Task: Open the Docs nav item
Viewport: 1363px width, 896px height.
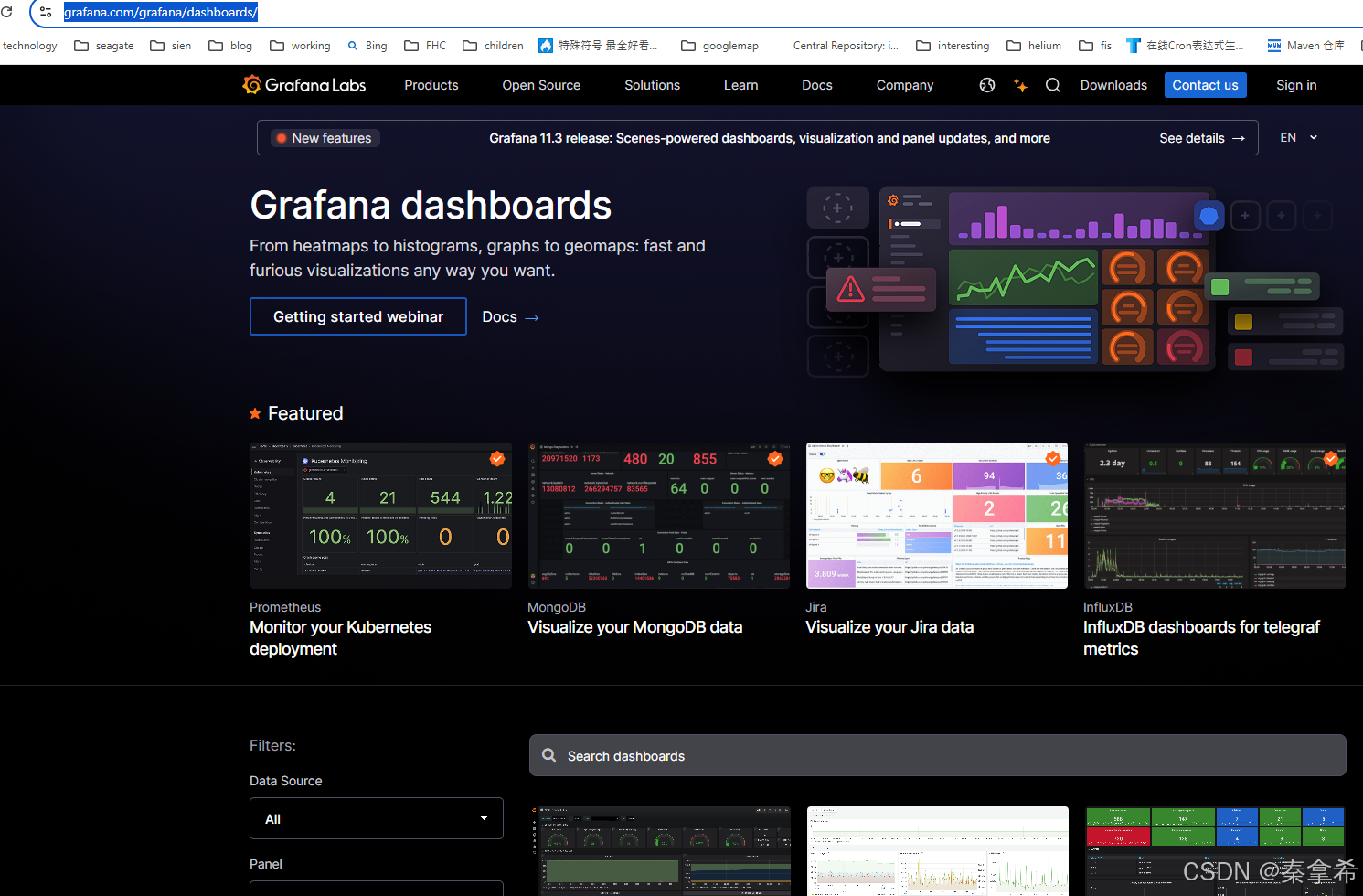Action: [x=817, y=85]
